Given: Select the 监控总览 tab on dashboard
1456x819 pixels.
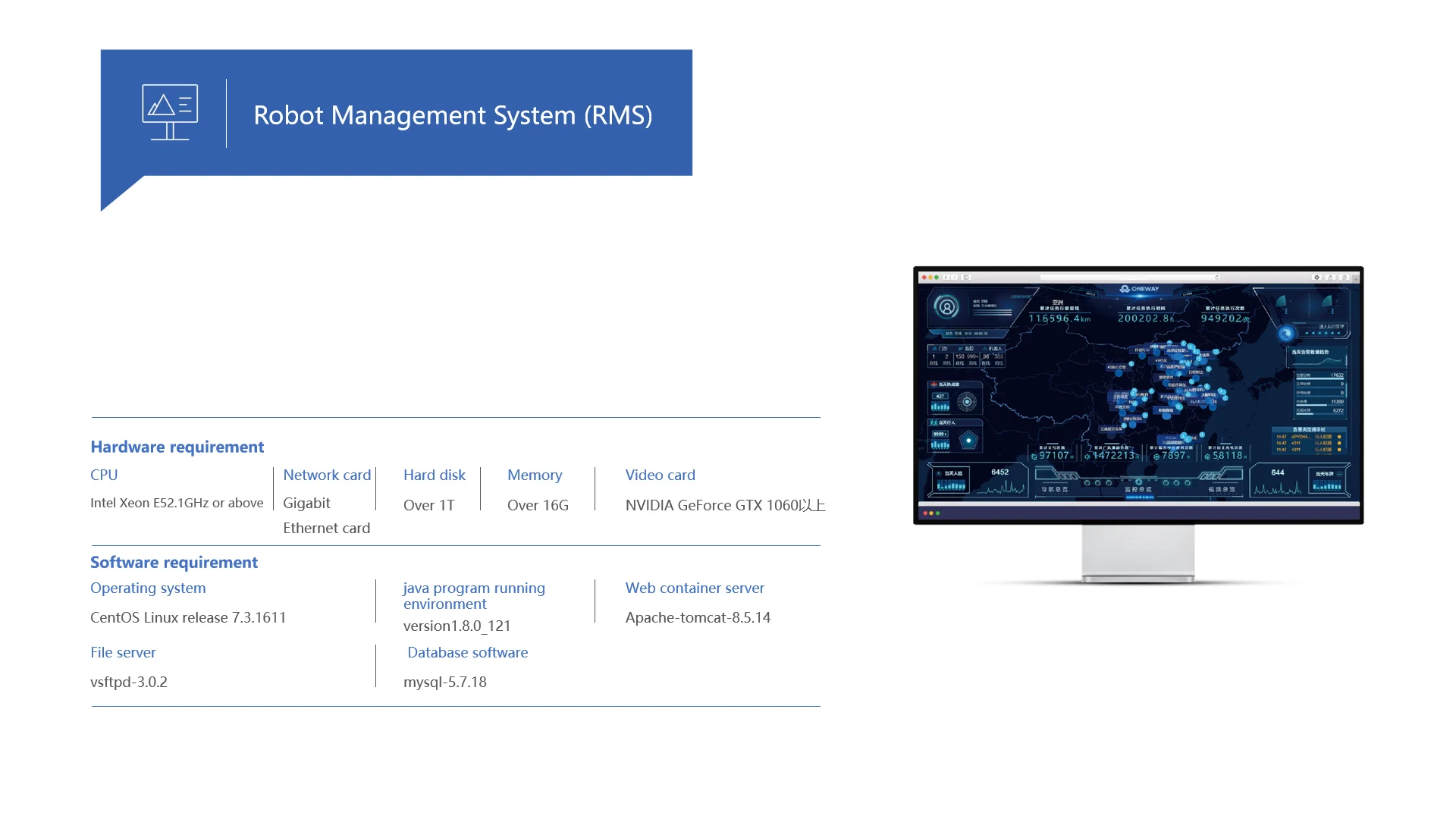Looking at the screenshot, I should click(1138, 490).
